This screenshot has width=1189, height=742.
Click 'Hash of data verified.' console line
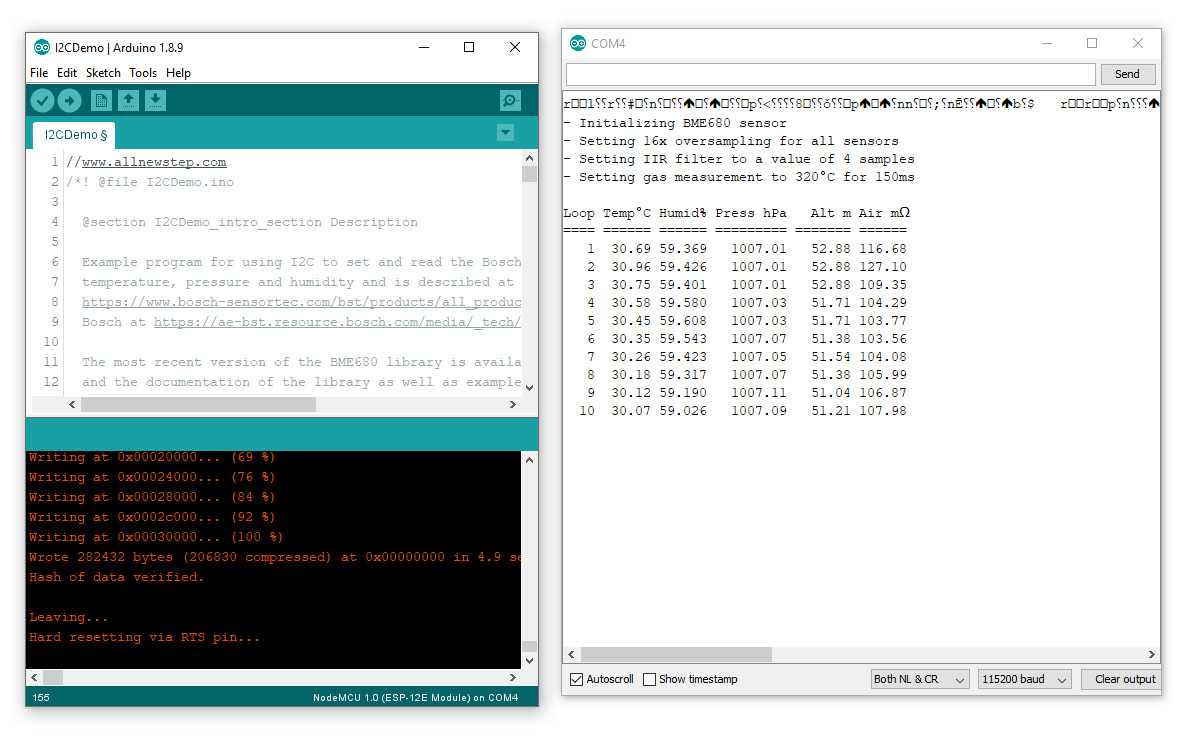click(x=117, y=577)
